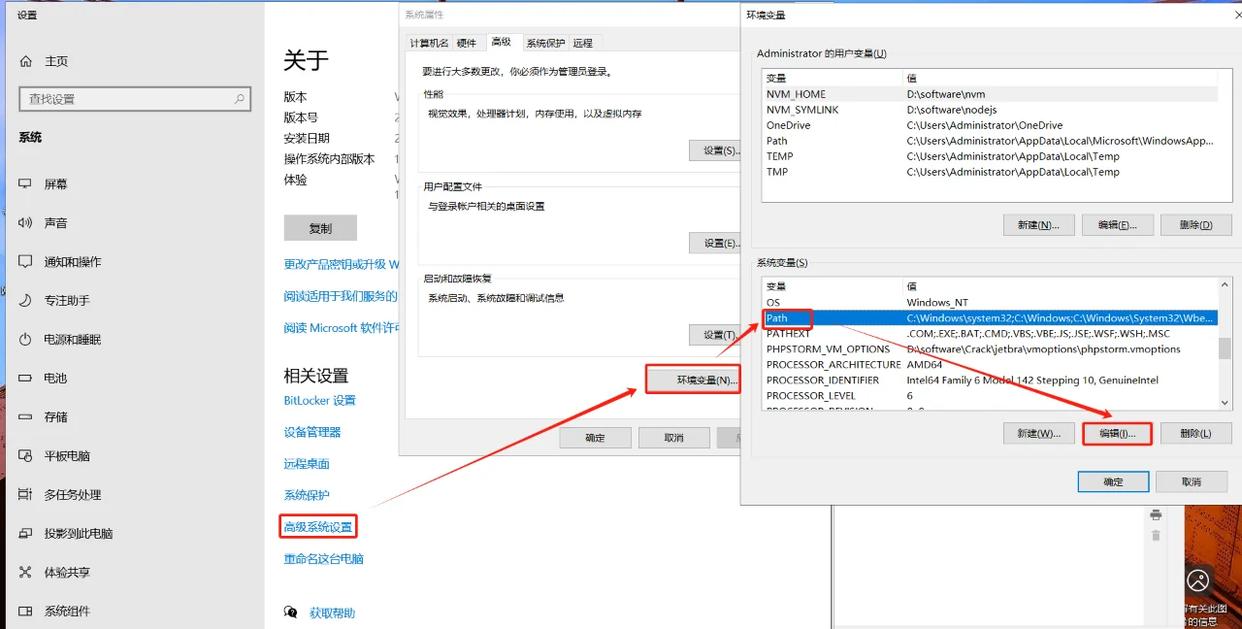
Task: Select 存储 storage in sidebar
Action: pyautogui.click(x=56, y=417)
